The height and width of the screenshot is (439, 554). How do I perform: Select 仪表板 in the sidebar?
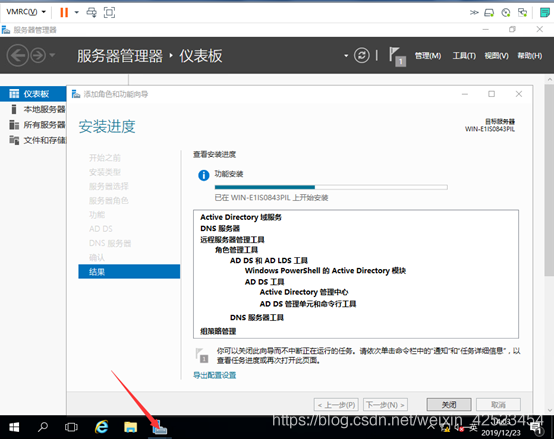click(x=33, y=94)
